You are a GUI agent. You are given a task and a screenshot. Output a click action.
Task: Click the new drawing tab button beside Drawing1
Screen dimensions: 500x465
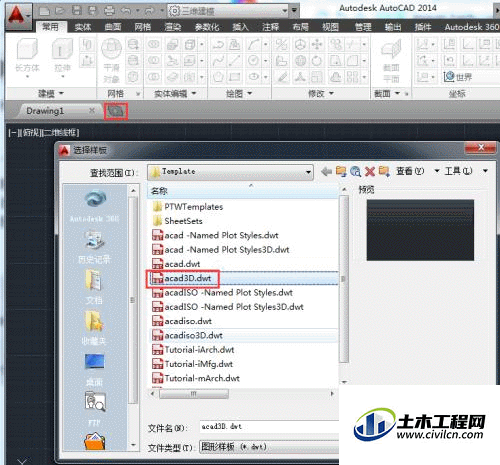click(x=116, y=111)
